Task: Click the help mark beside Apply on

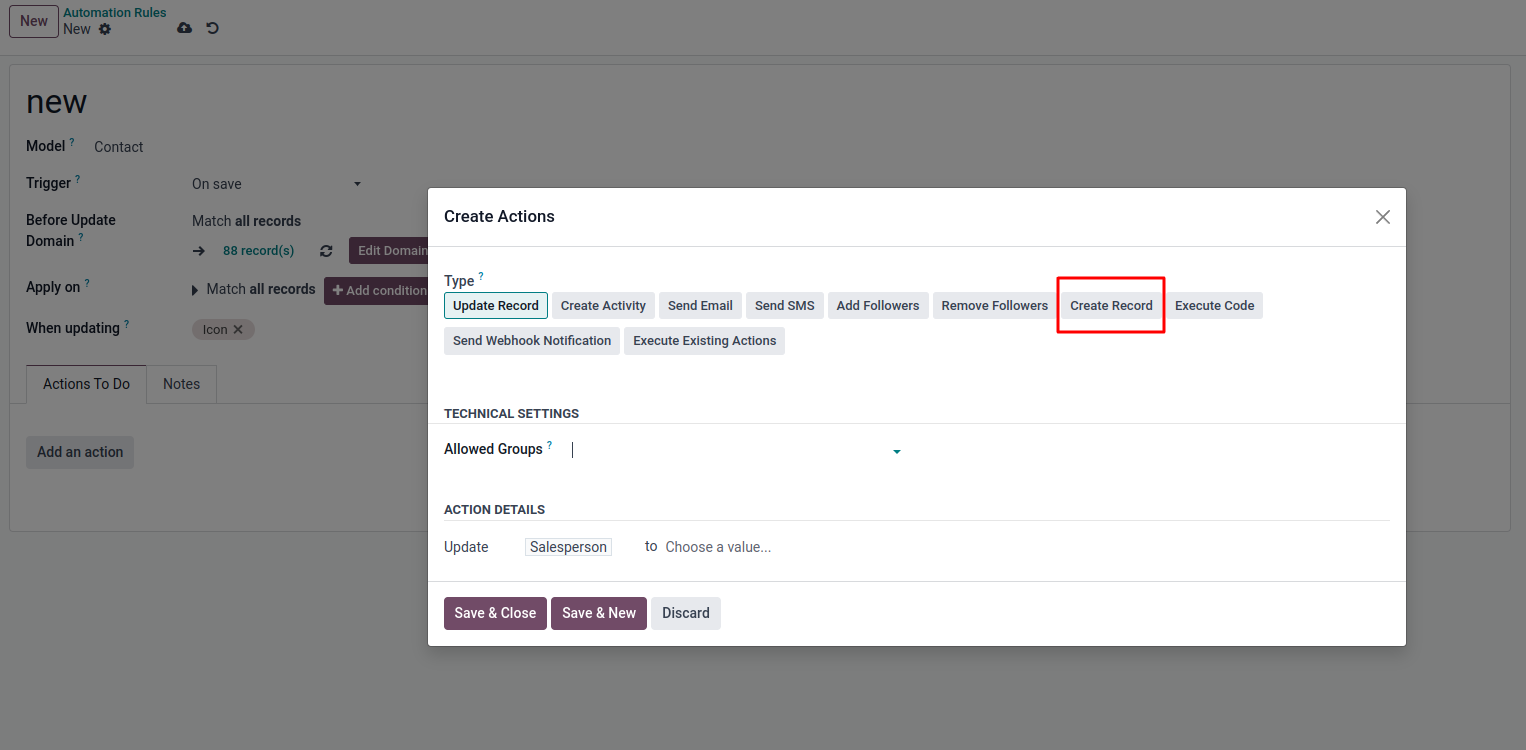Action: 87,283
